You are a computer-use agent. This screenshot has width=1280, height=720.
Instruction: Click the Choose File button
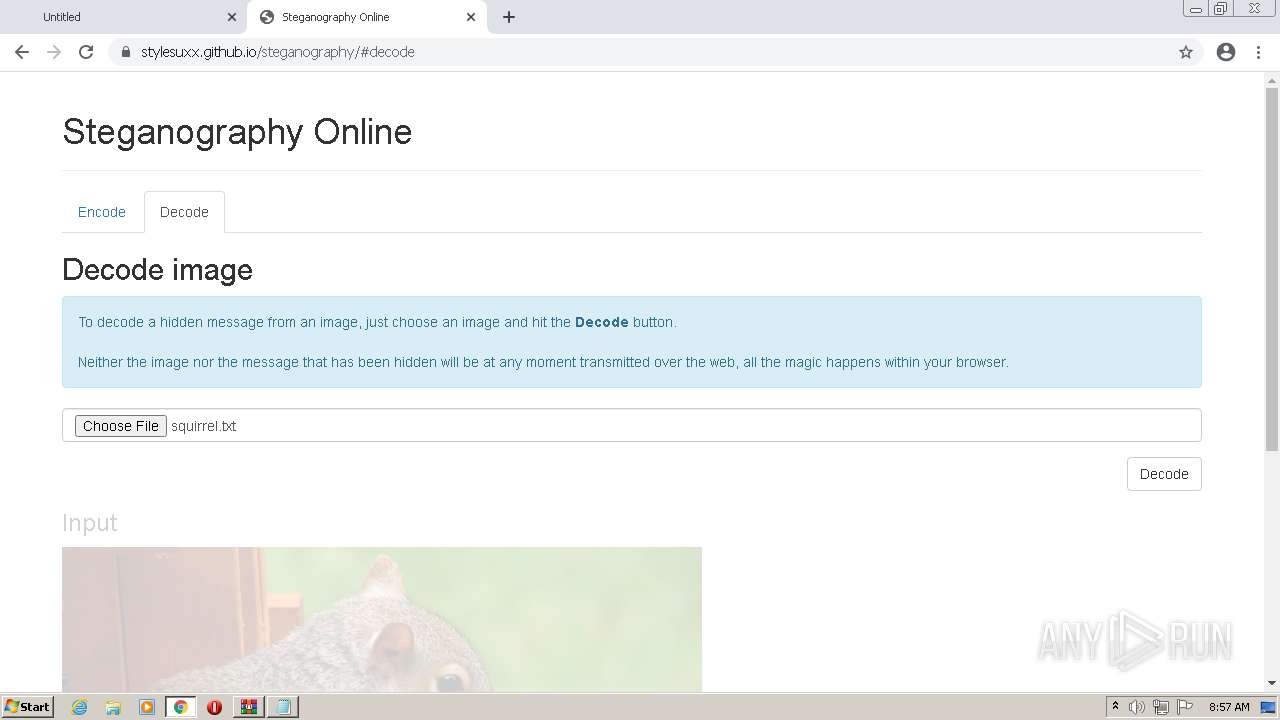coord(121,426)
